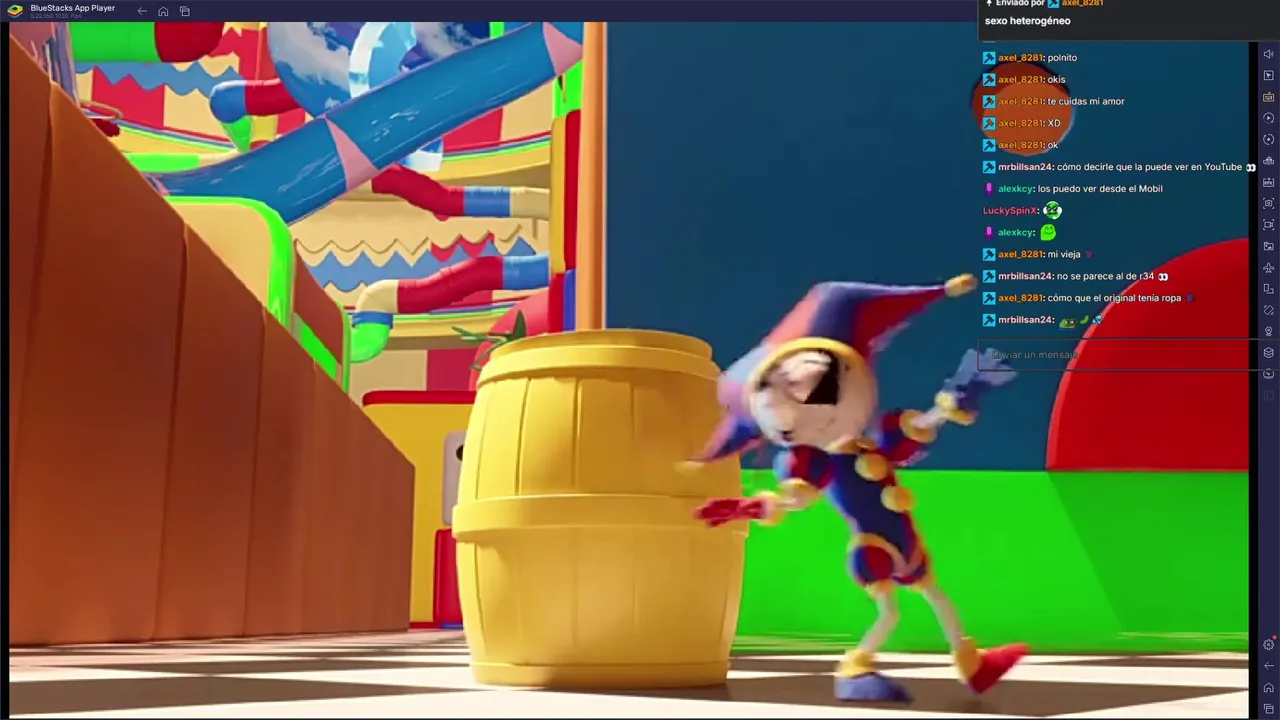Viewport: 1280px width, 720px height.
Task: Open the recent apps icon in the top bar
Action: (x=185, y=11)
